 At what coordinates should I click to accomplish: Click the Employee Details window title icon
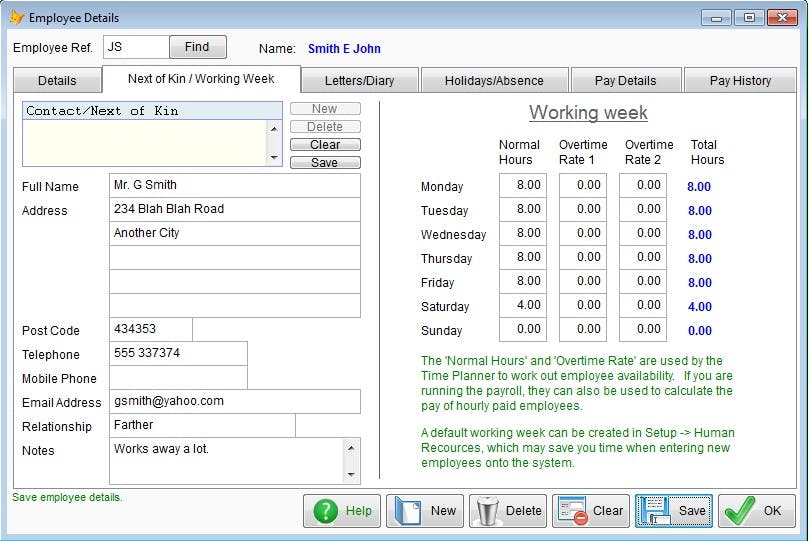(x=17, y=18)
